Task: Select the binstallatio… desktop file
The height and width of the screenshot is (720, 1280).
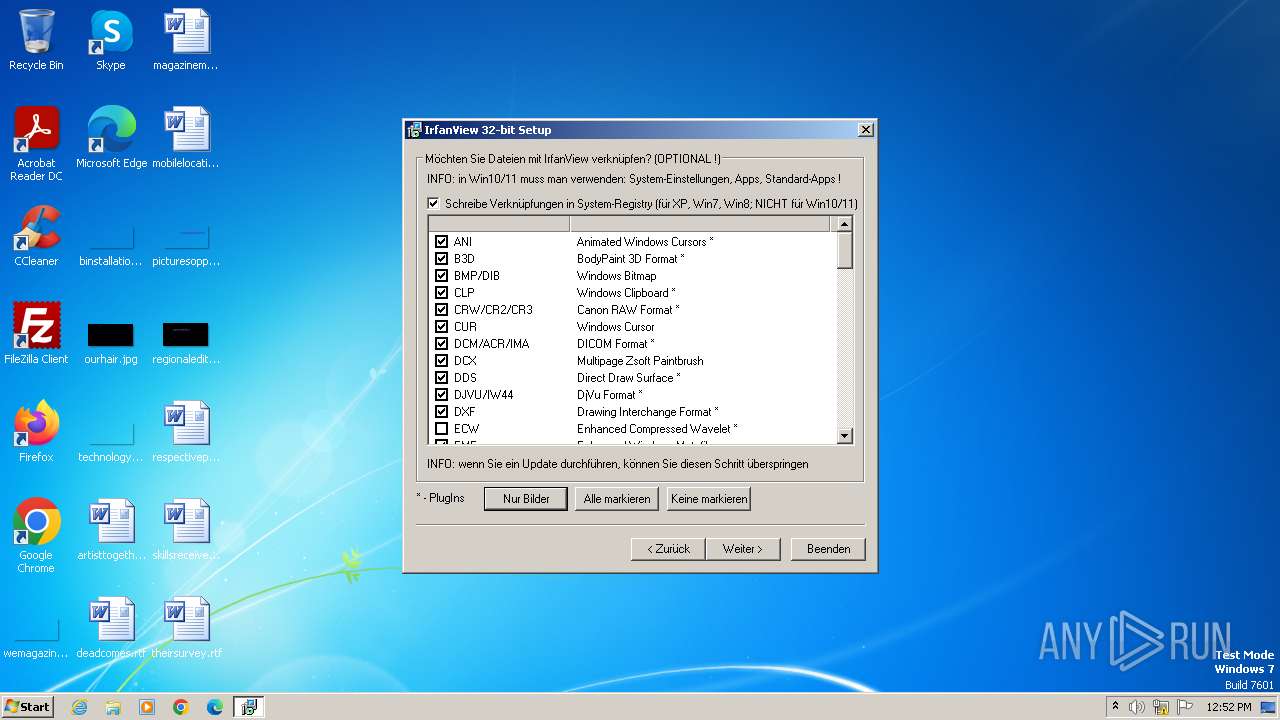Action: [111, 245]
